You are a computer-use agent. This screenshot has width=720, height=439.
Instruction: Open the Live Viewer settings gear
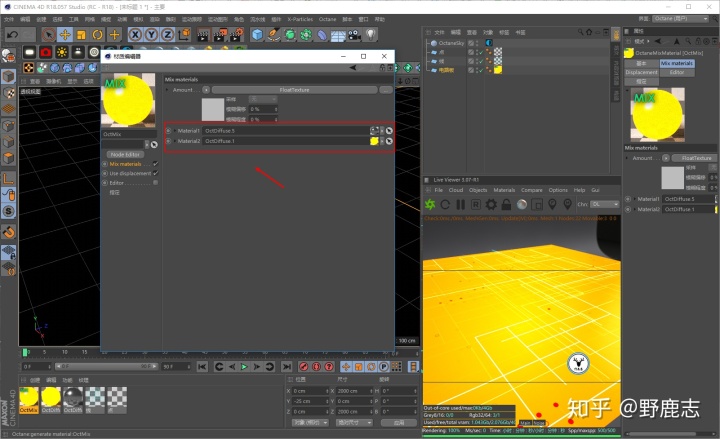[491, 204]
